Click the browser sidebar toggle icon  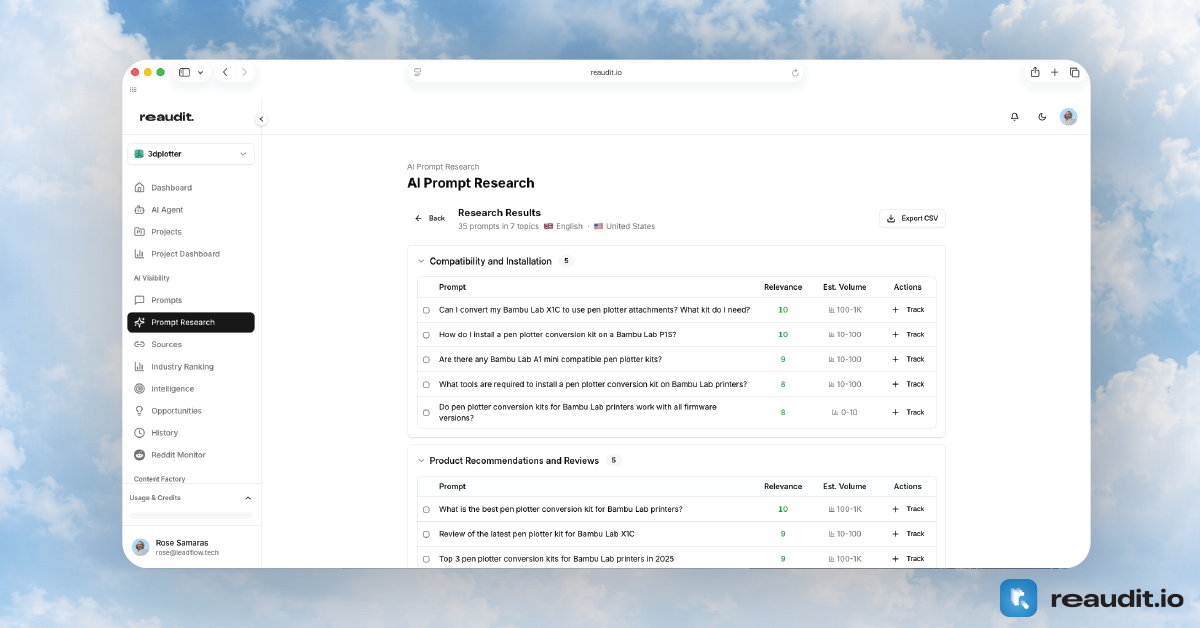[184, 72]
